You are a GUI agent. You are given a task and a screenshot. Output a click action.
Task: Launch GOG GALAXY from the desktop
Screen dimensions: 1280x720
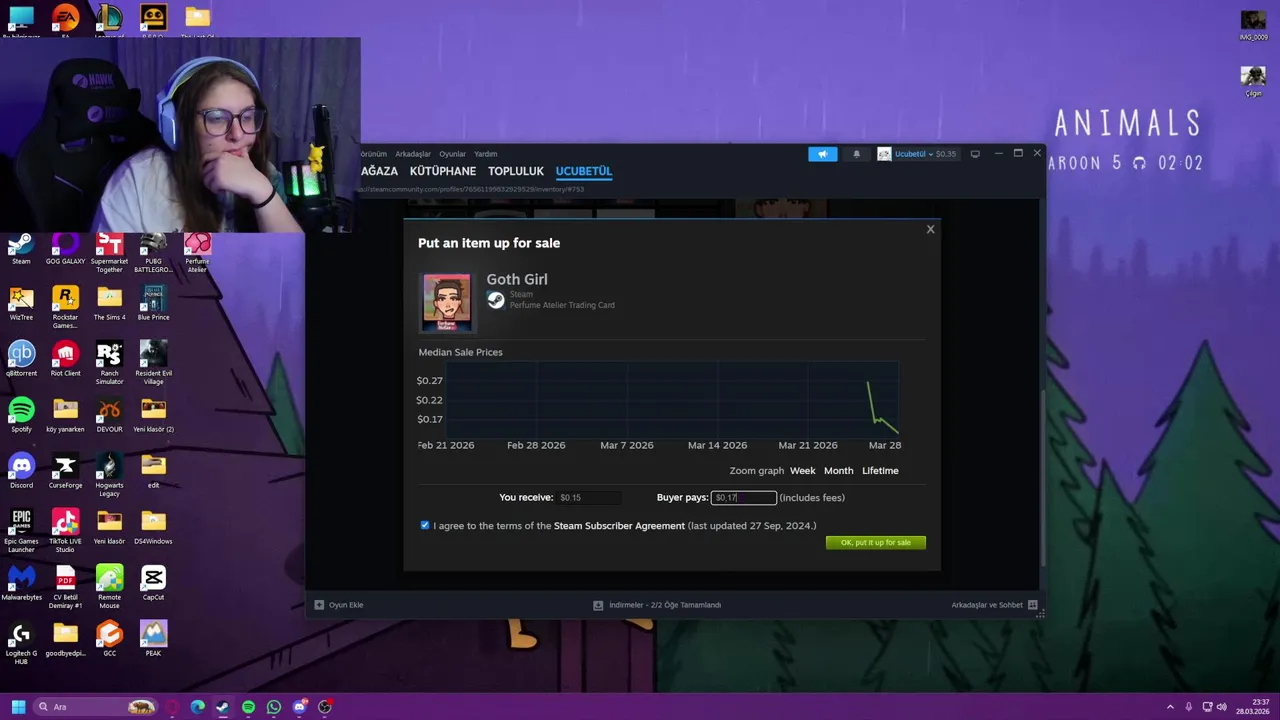(65, 250)
